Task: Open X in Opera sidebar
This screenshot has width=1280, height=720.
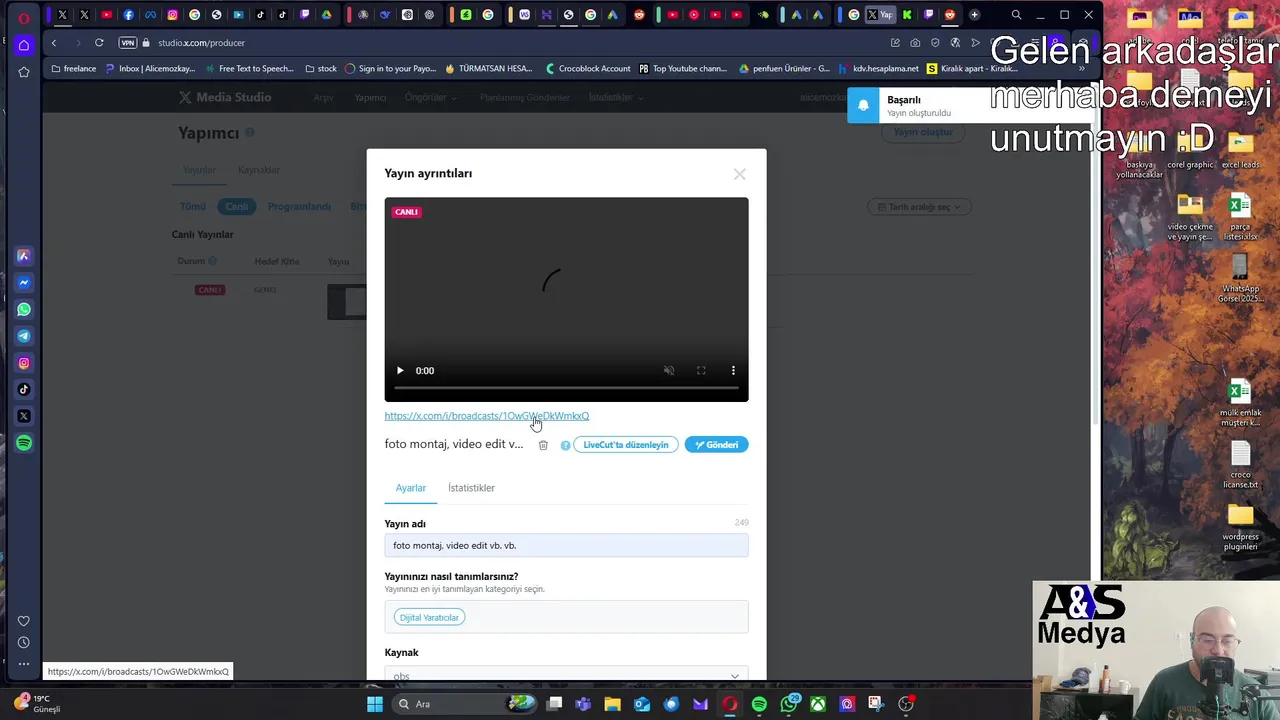Action: (24, 416)
